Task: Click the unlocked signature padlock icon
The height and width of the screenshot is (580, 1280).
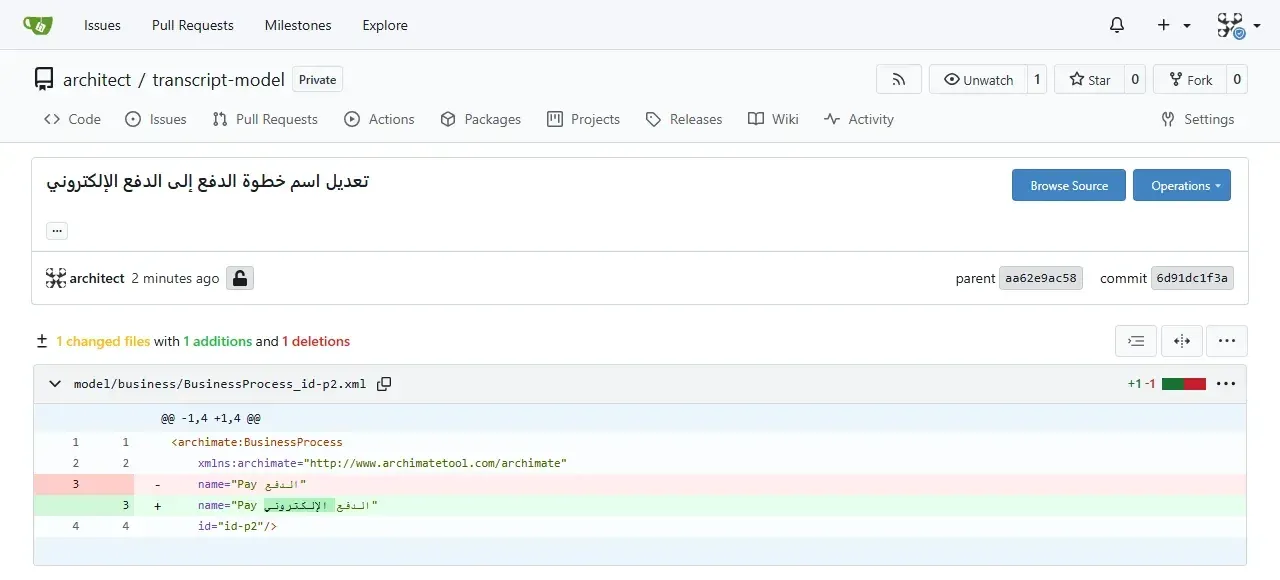Action: (240, 278)
